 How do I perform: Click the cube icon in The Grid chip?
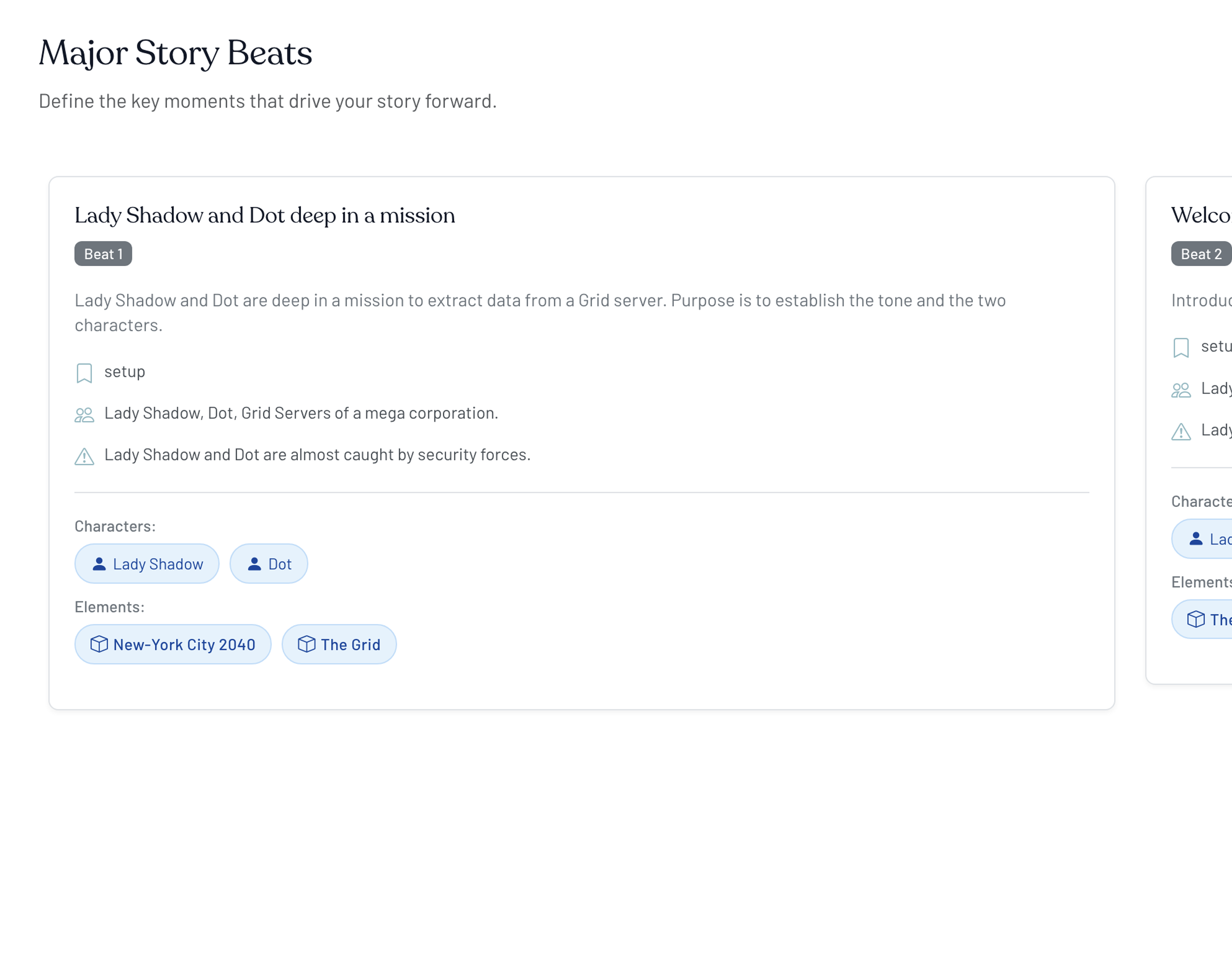[307, 644]
